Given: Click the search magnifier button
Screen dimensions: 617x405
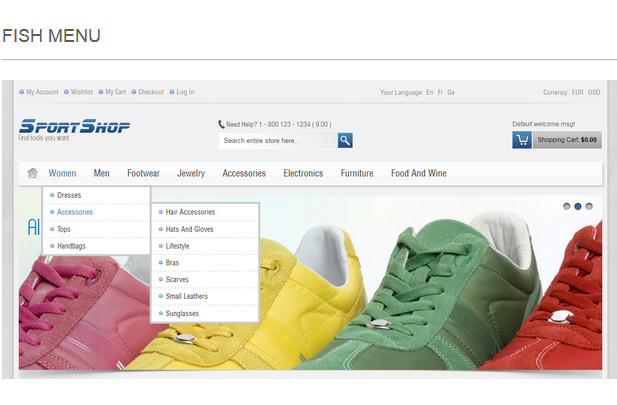Looking at the screenshot, I should [345, 141].
